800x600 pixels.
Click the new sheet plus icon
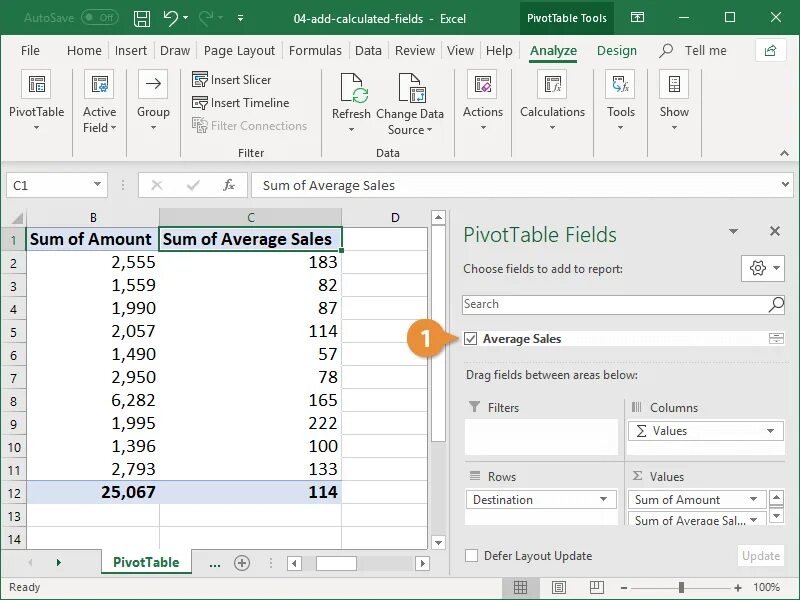click(x=241, y=563)
